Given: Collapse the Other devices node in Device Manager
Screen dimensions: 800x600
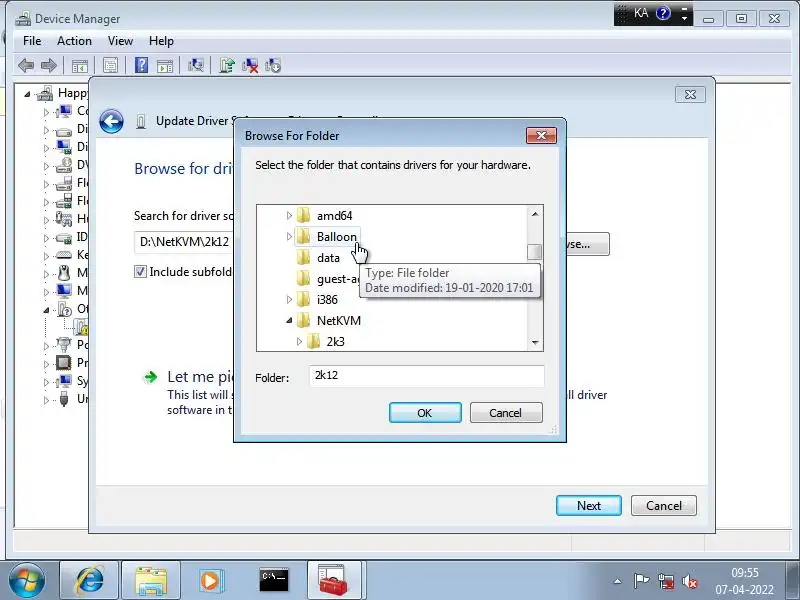Looking at the screenshot, I should point(46,310).
